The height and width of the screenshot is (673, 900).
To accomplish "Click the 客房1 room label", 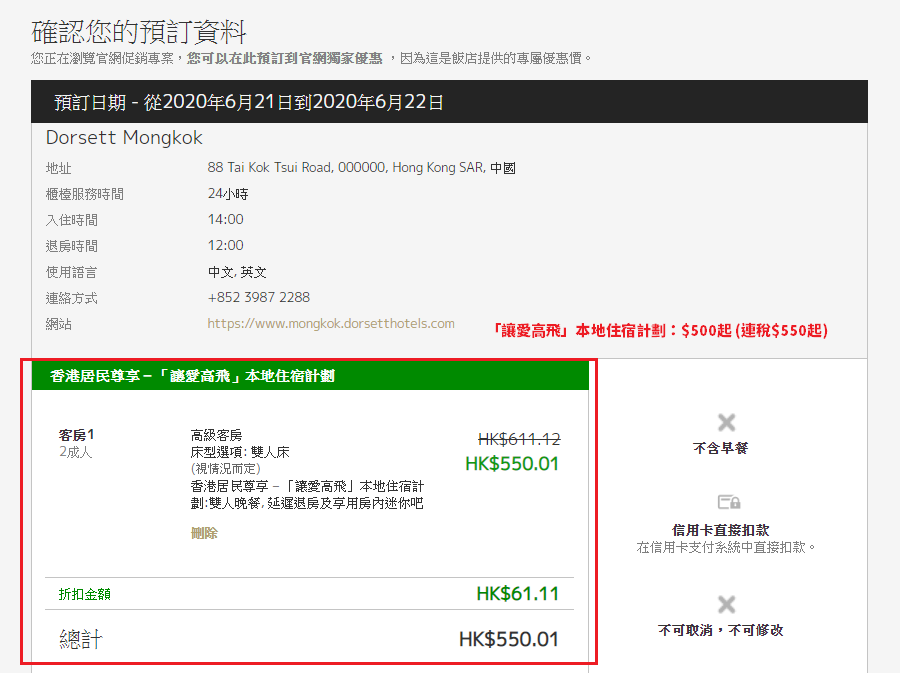I will 76,435.
